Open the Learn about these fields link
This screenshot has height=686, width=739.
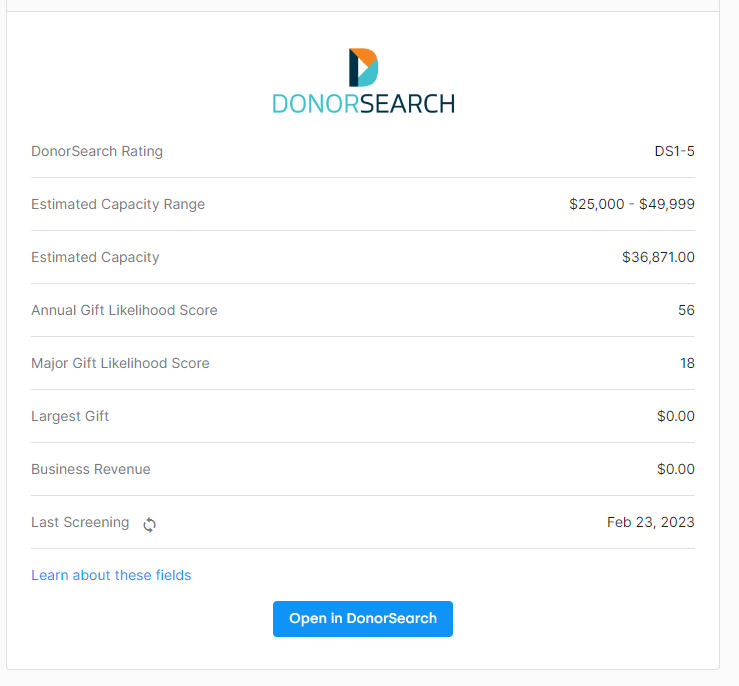pos(111,575)
